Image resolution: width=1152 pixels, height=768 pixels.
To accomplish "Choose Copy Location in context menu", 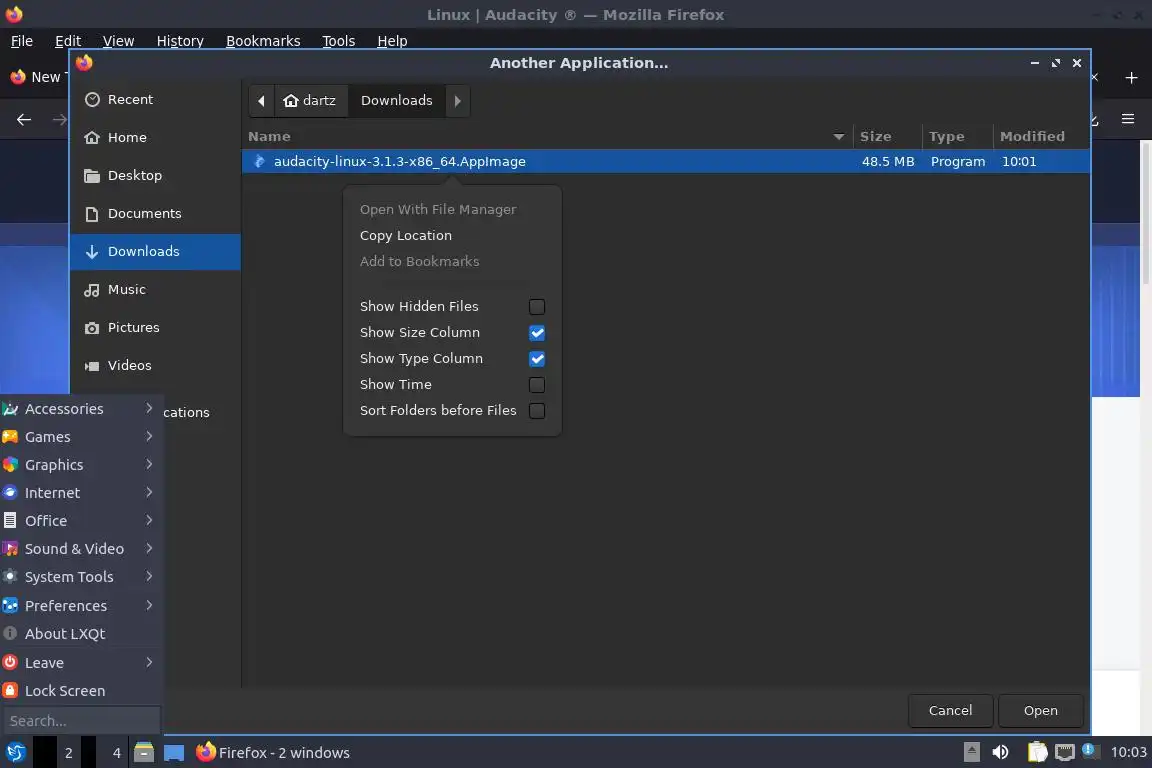I will tap(406, 235).
